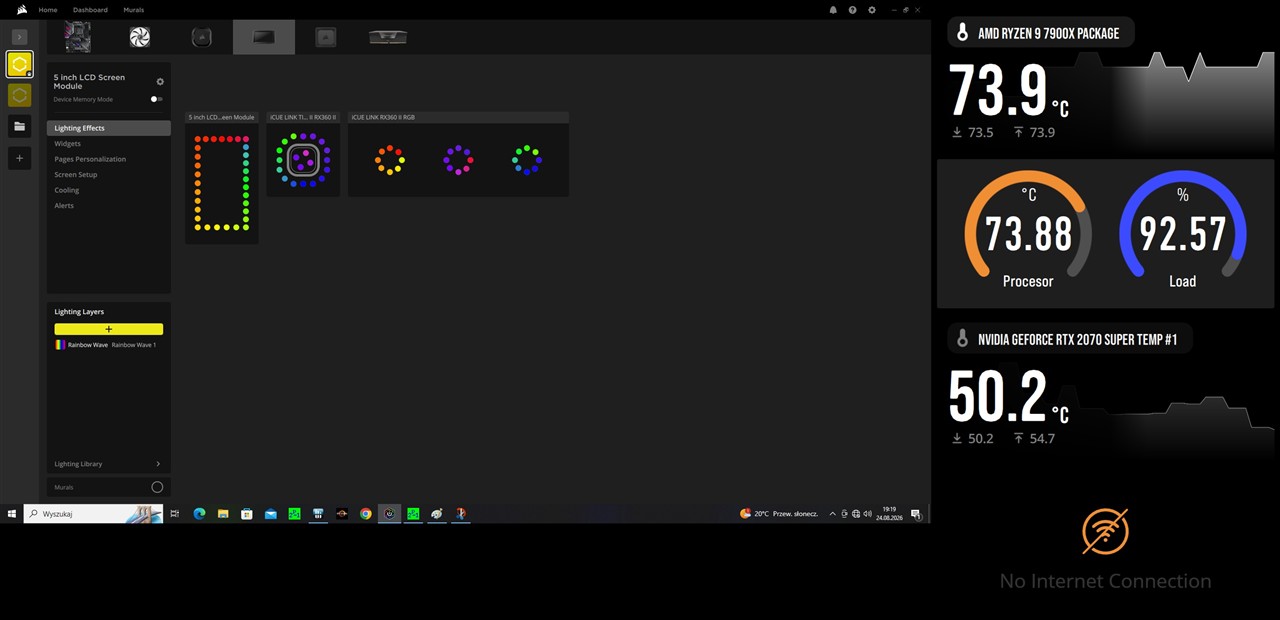
Task: Open network globe tray icon
Action: [856, 514]
